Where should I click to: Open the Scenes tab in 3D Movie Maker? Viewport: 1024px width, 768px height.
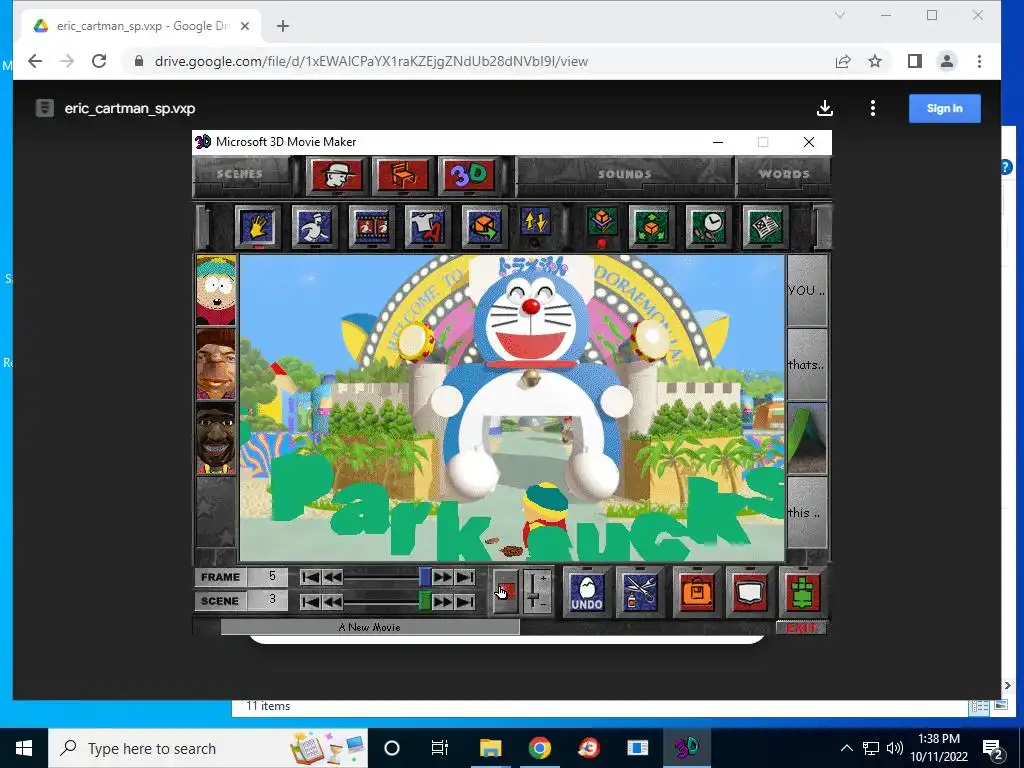[x=240, y=174]
